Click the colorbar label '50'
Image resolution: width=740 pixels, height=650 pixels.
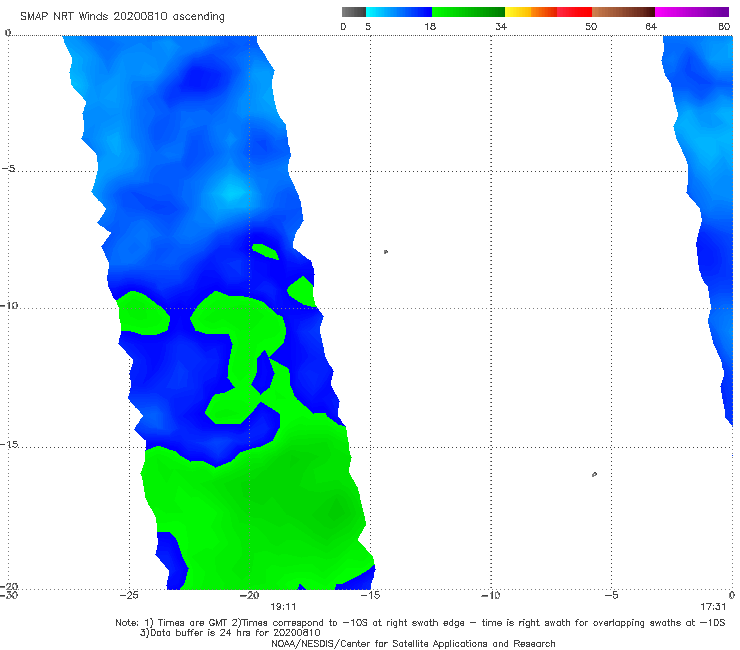(591, 27)
